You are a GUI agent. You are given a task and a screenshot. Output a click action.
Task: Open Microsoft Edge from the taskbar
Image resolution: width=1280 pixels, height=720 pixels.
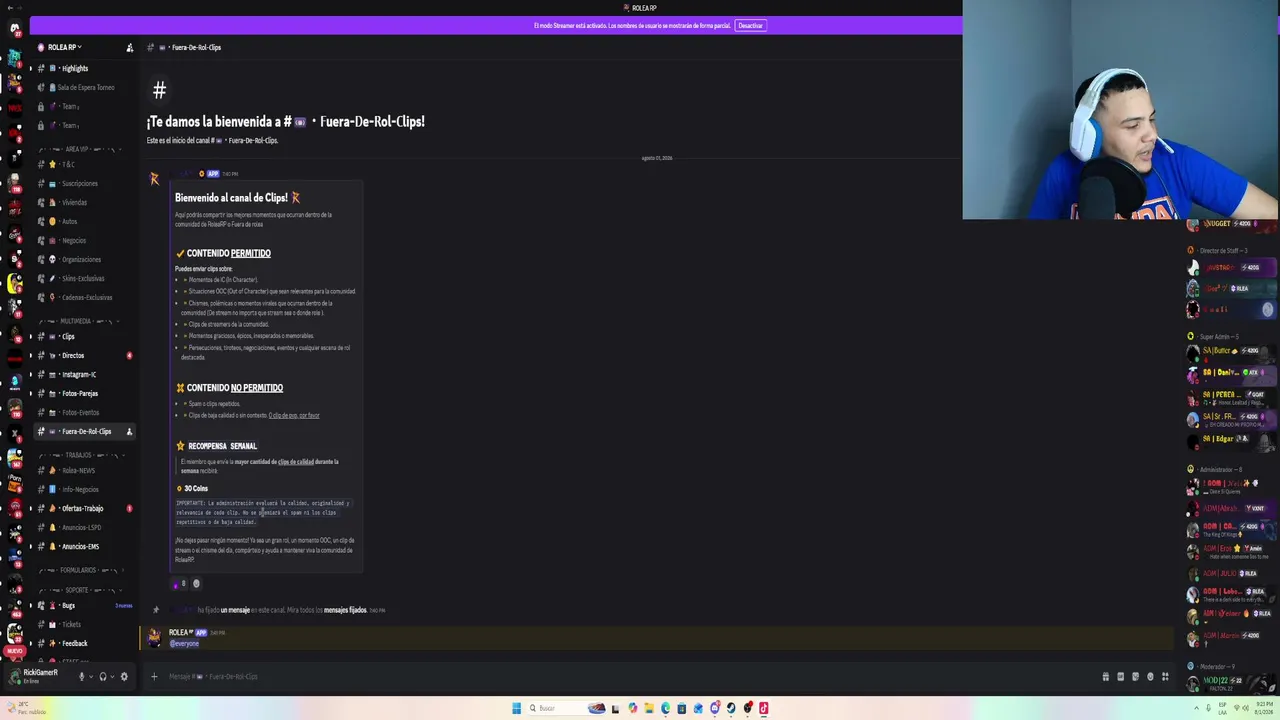click(666, 708)
